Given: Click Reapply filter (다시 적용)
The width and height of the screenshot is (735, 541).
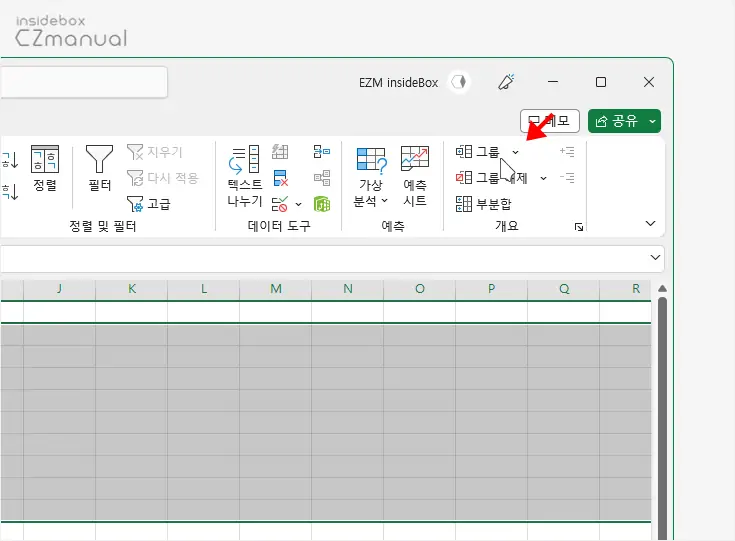Looking at the screenshot, I should (x=163, y=178).
